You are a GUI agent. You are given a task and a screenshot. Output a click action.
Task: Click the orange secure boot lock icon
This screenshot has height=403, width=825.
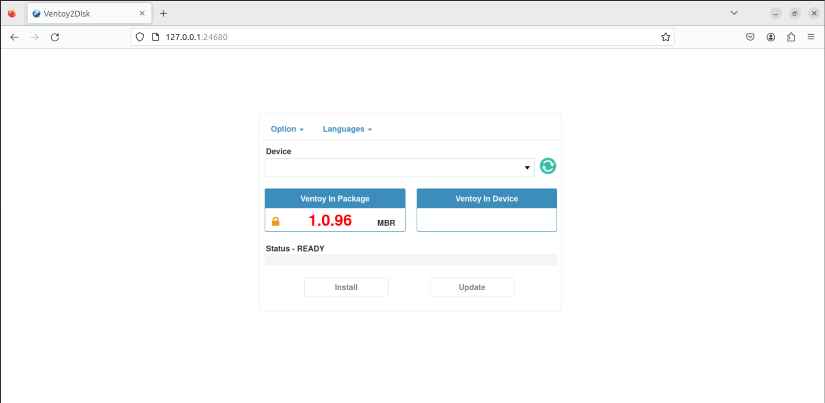pos(275,221)
